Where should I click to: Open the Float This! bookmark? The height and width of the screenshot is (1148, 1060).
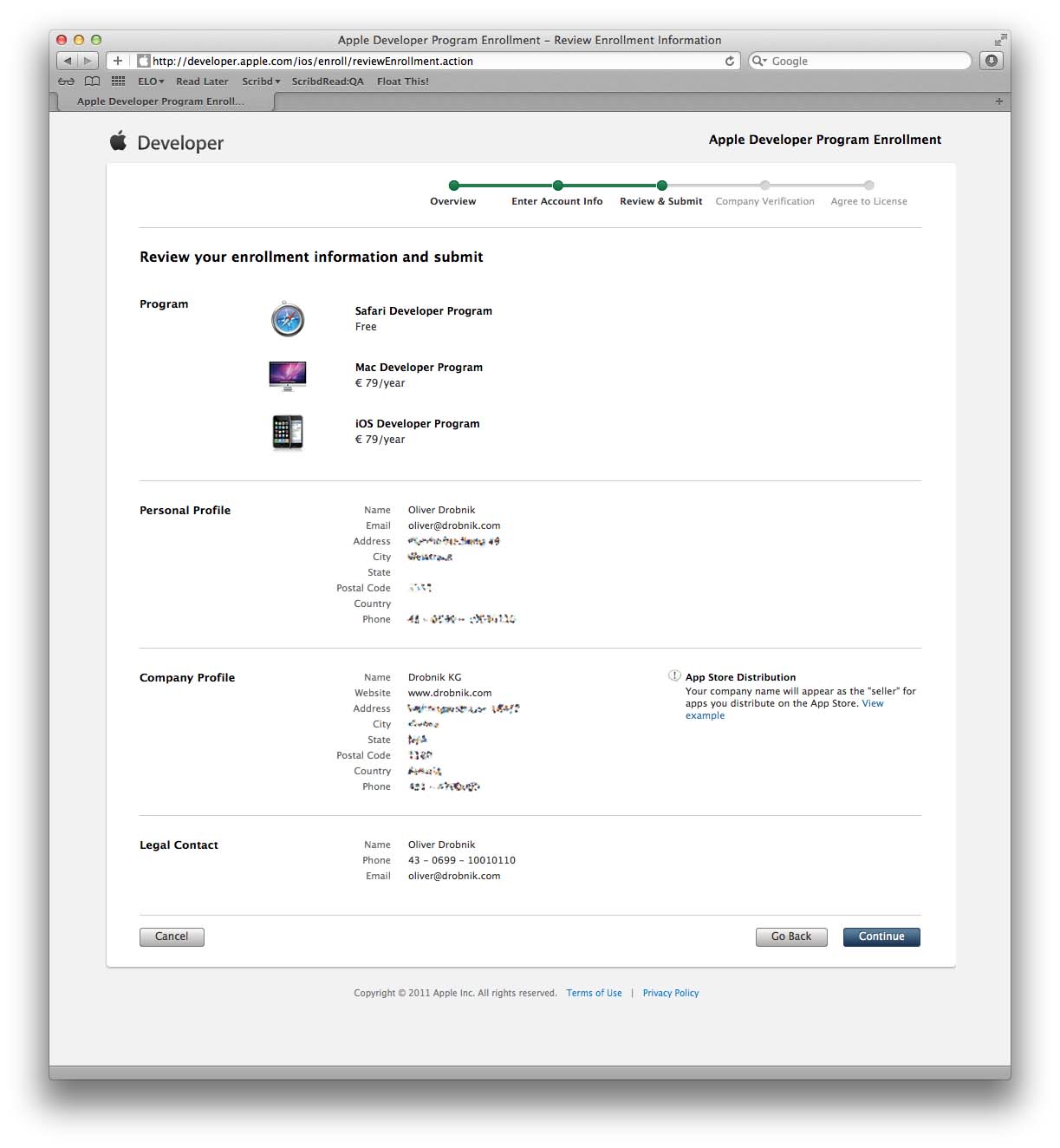tap(403, 82)
